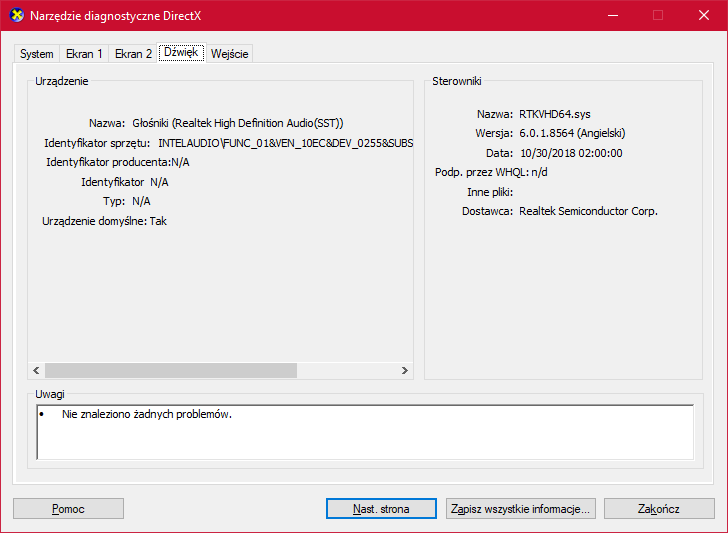This screenshot has height=533, width=728.
Task: Click the Pomoc button
Action: pos(68,509)
